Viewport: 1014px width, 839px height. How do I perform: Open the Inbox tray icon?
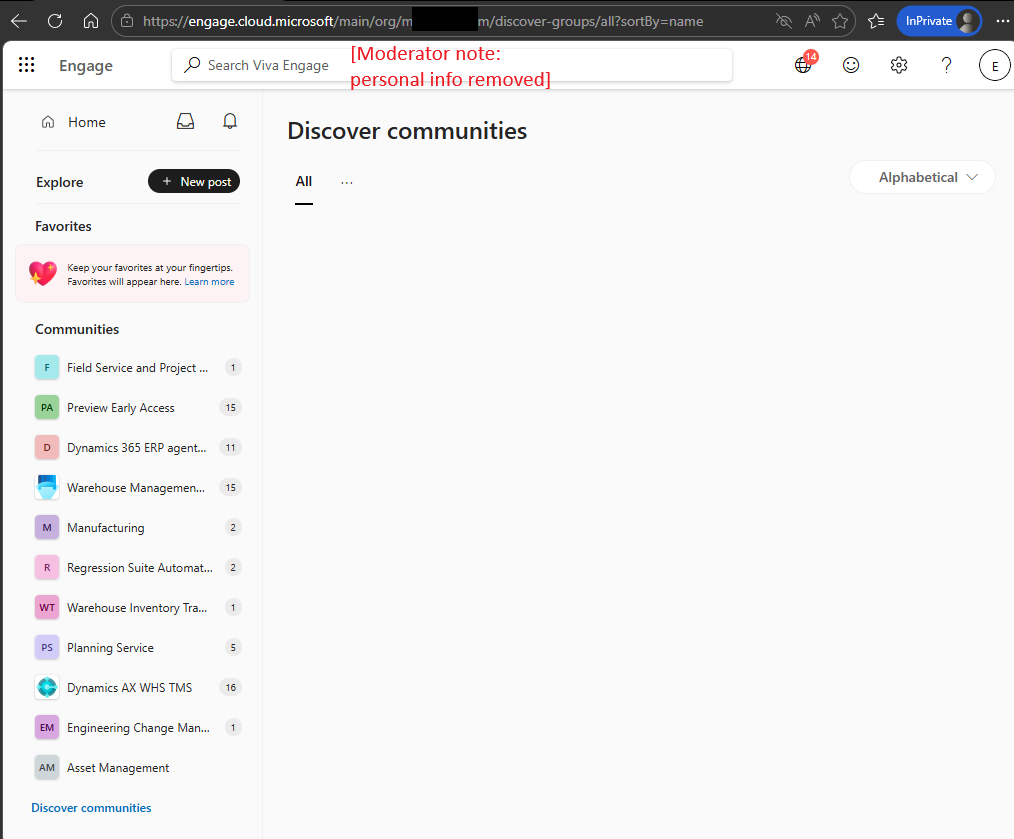pos(186,122)
